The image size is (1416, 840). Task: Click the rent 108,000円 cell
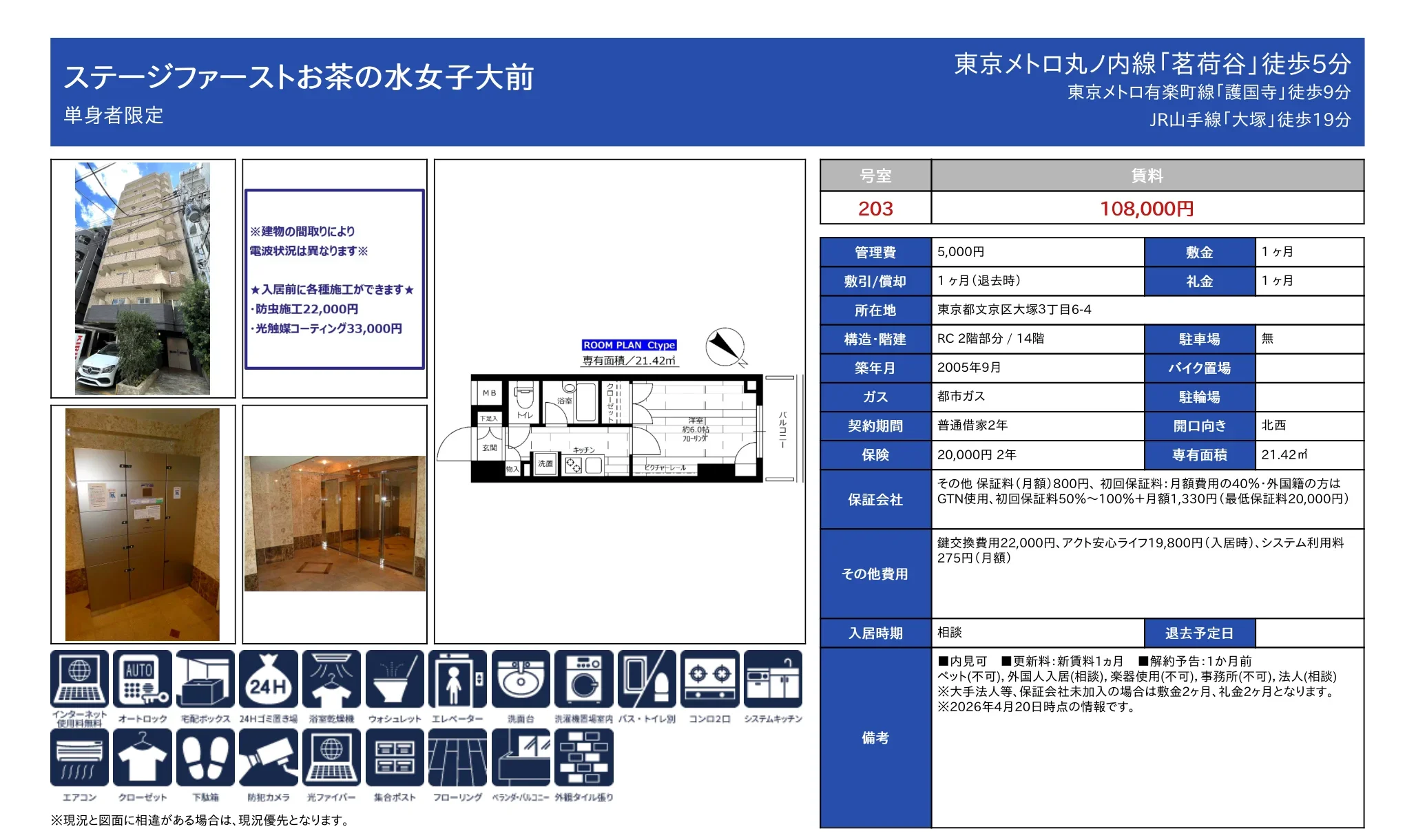click(x=1147, y=208)
